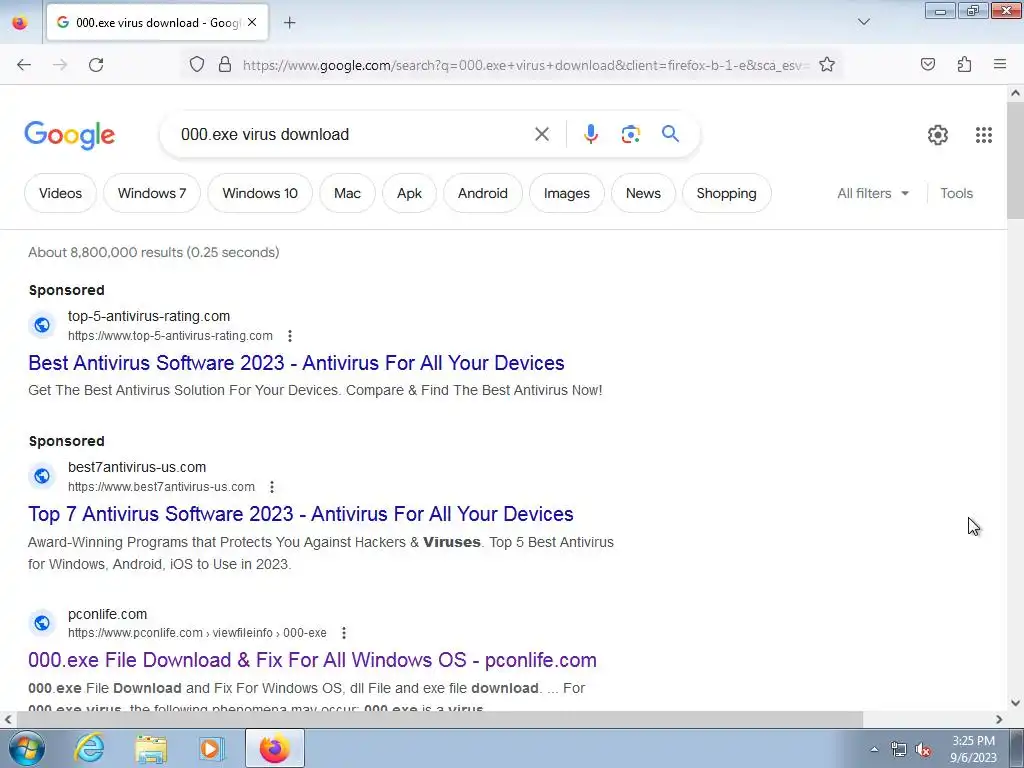Open more options for best7antivirus-us.com ad
Screen dimensions: 1024x768
pyautogui.click(x=272, y=487)
